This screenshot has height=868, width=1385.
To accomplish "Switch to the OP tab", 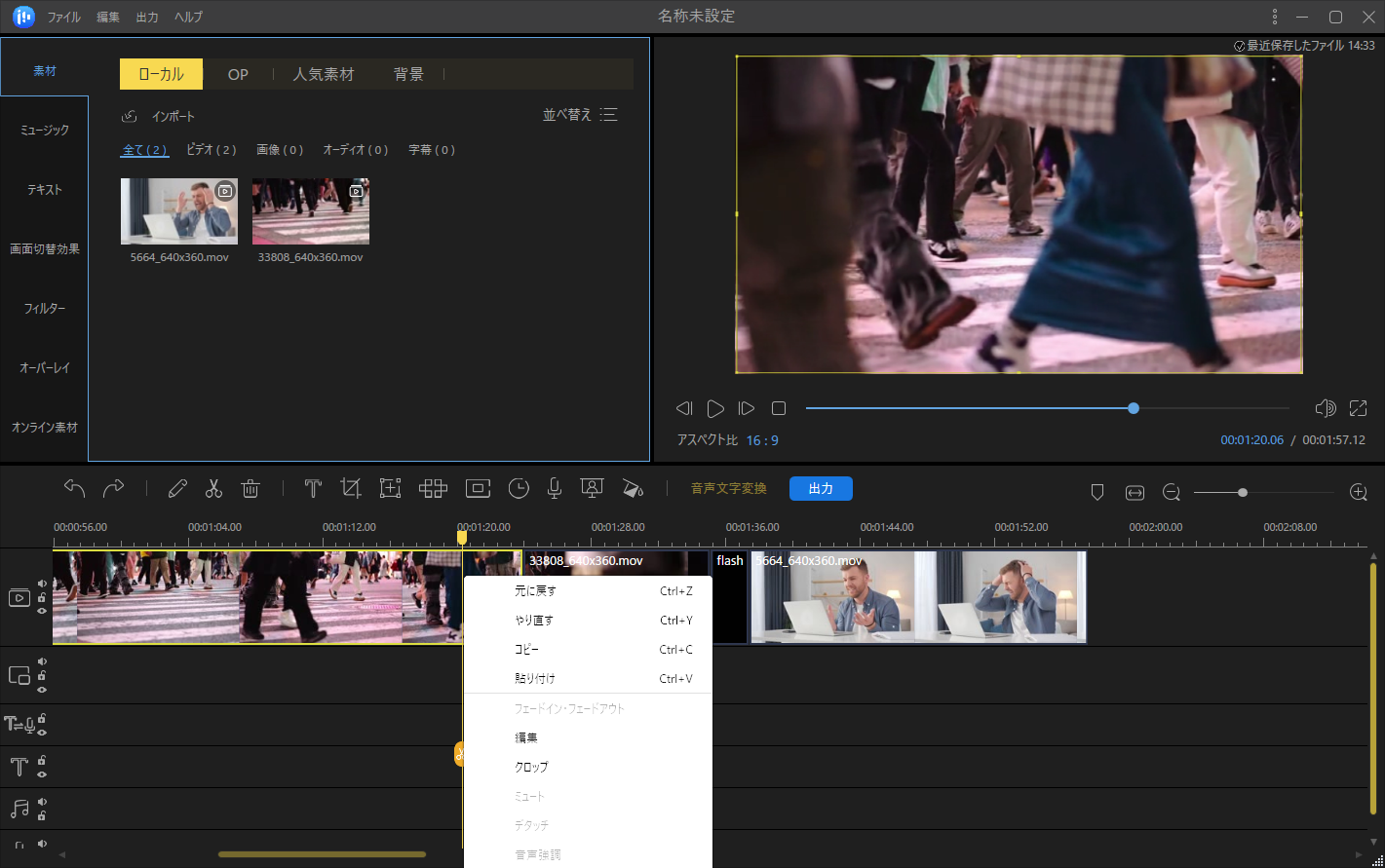I will pos(238,74).
